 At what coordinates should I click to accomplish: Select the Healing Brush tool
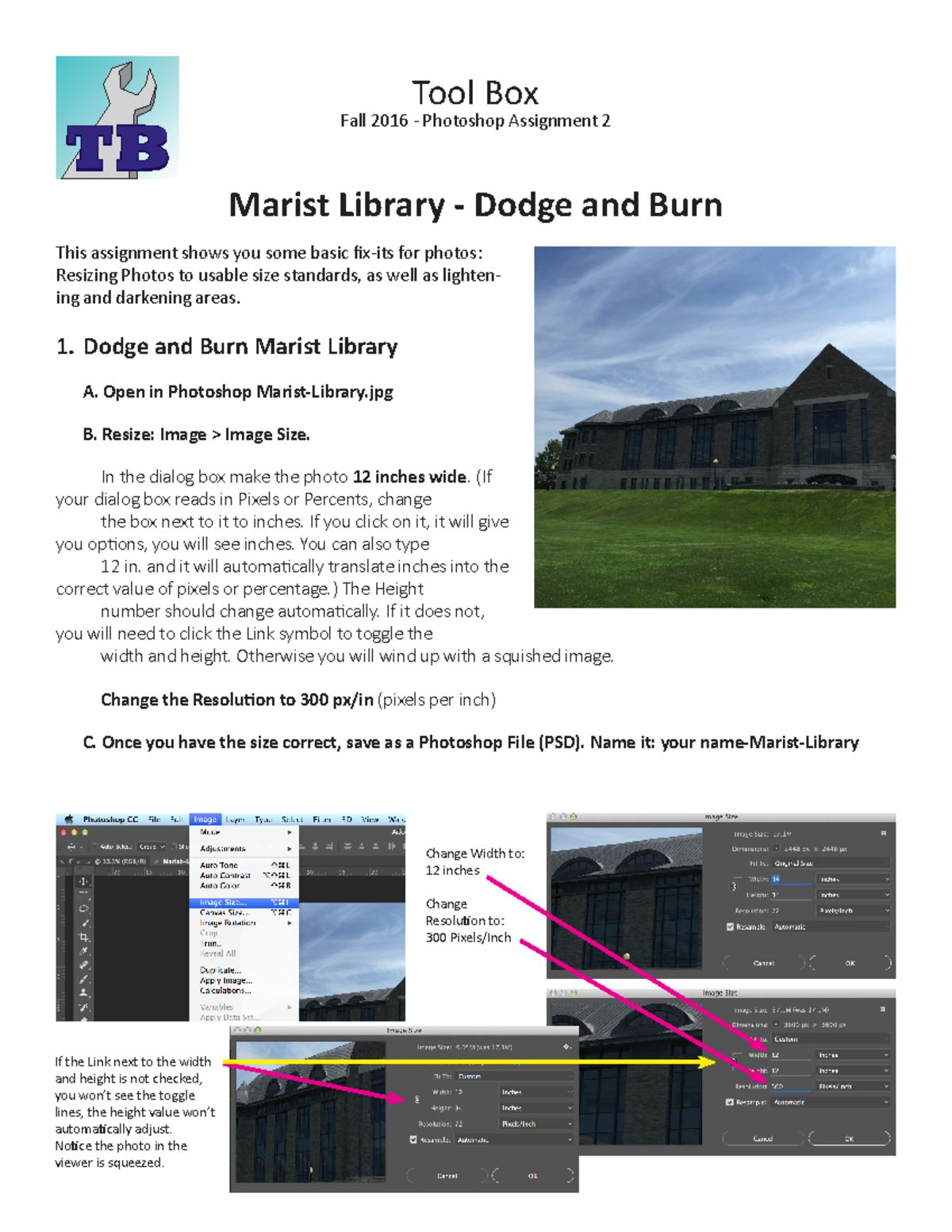(x=83, y=965)
